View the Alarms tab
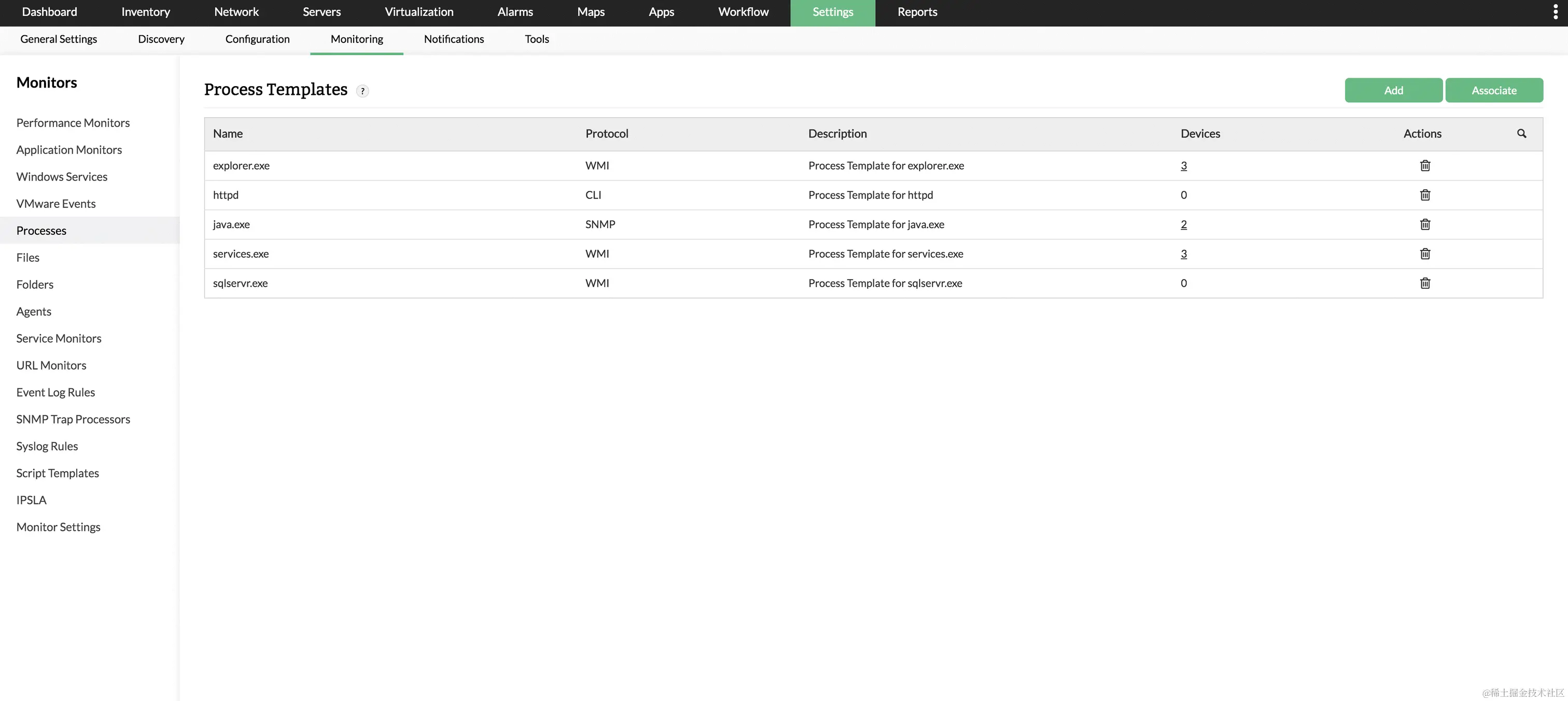The width and height of the screenshot is (1568, 701). click(515, 12)
